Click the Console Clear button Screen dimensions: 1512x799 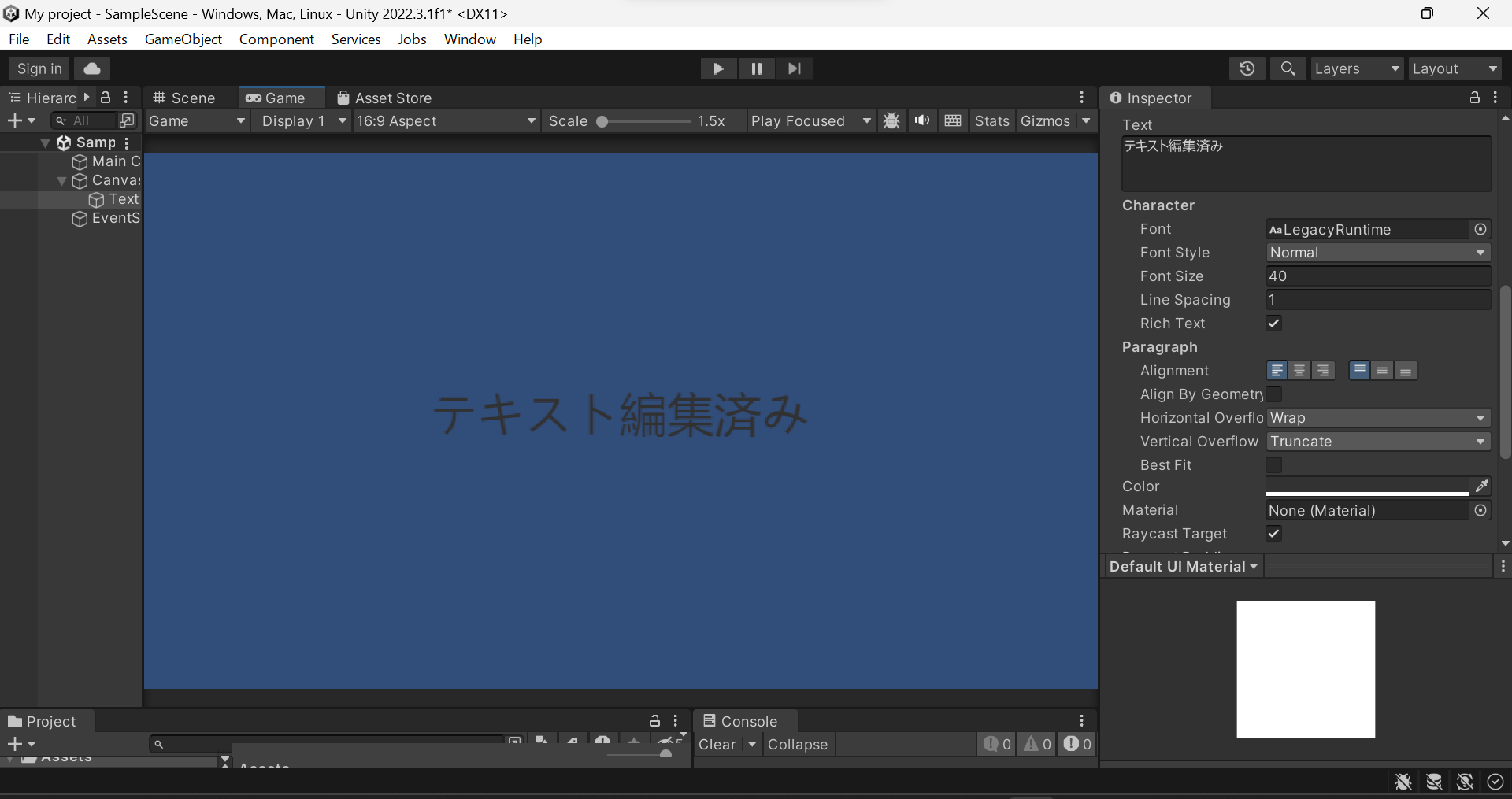[x=717, y=744]
